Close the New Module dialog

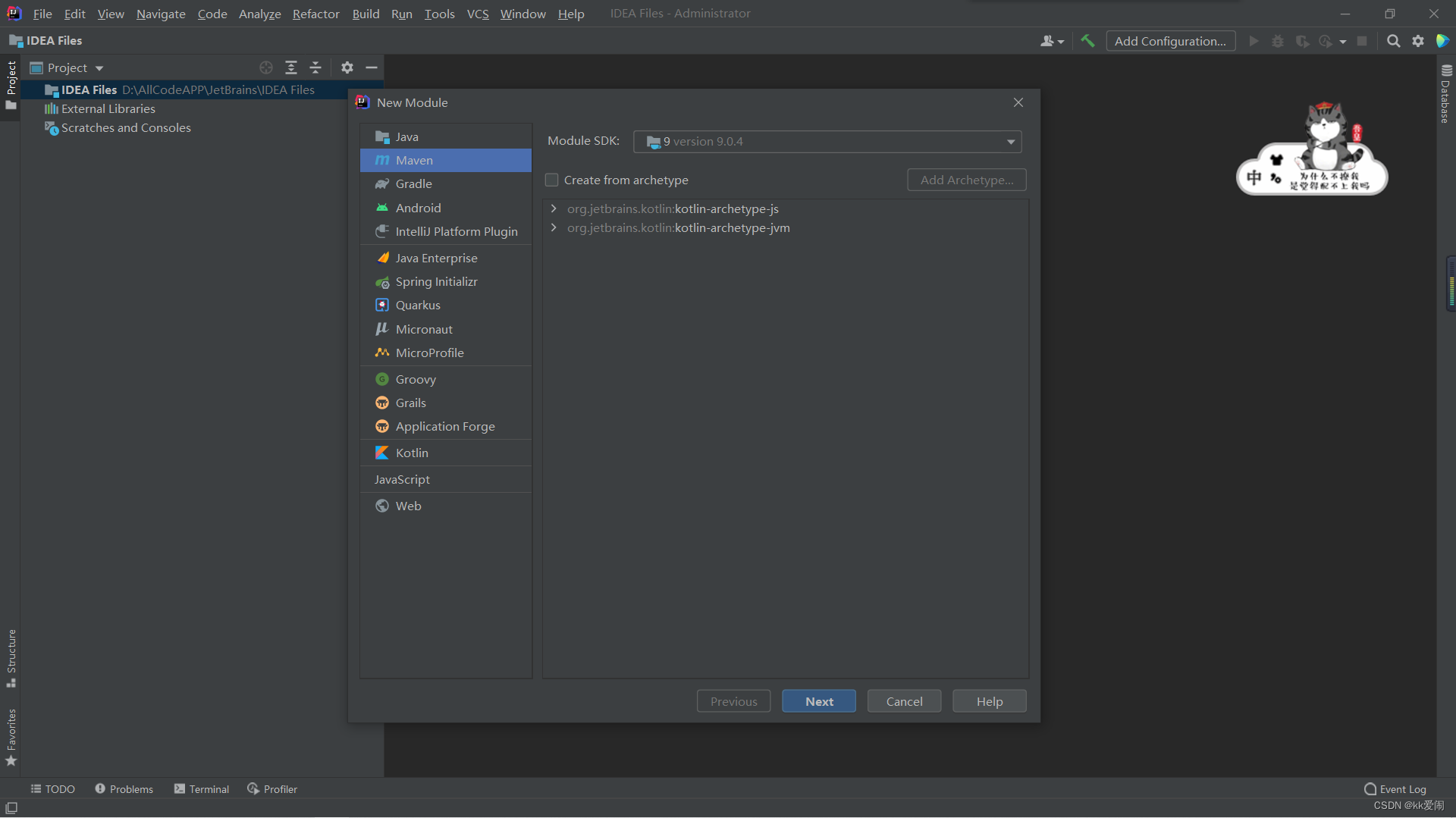pos(1018,102)
